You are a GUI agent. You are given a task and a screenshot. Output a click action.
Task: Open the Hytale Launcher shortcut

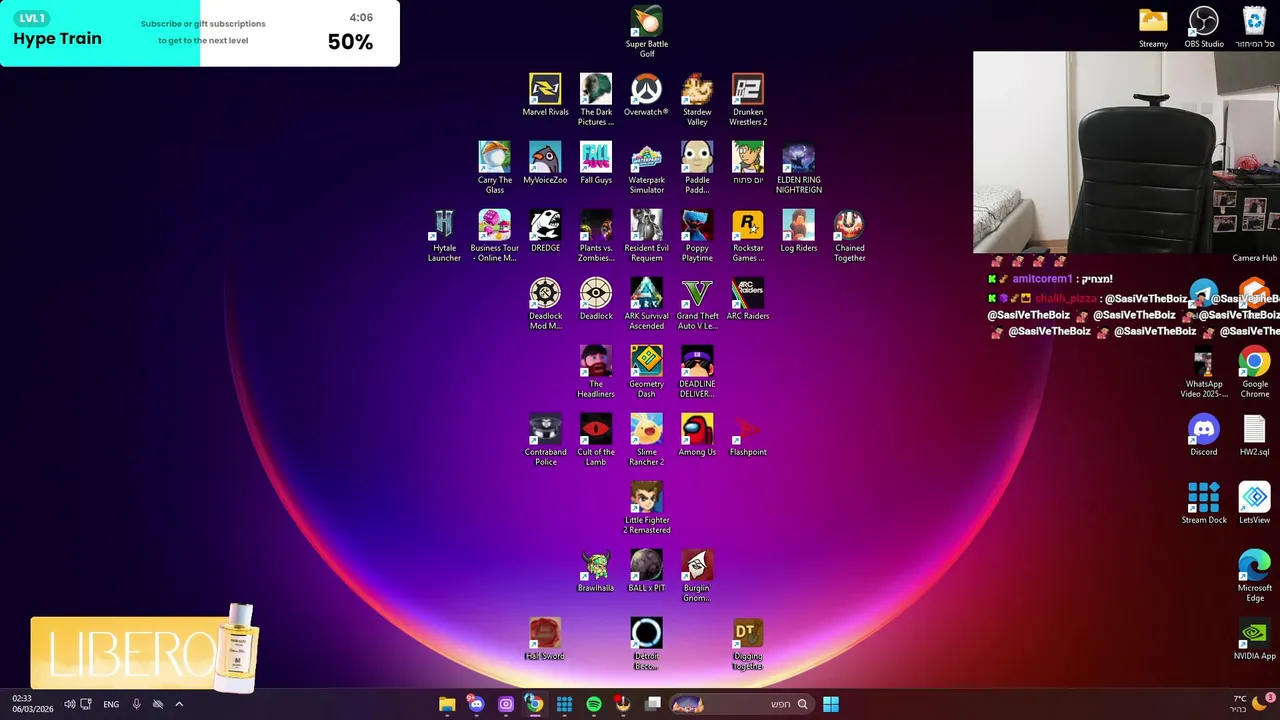[444, 235]
